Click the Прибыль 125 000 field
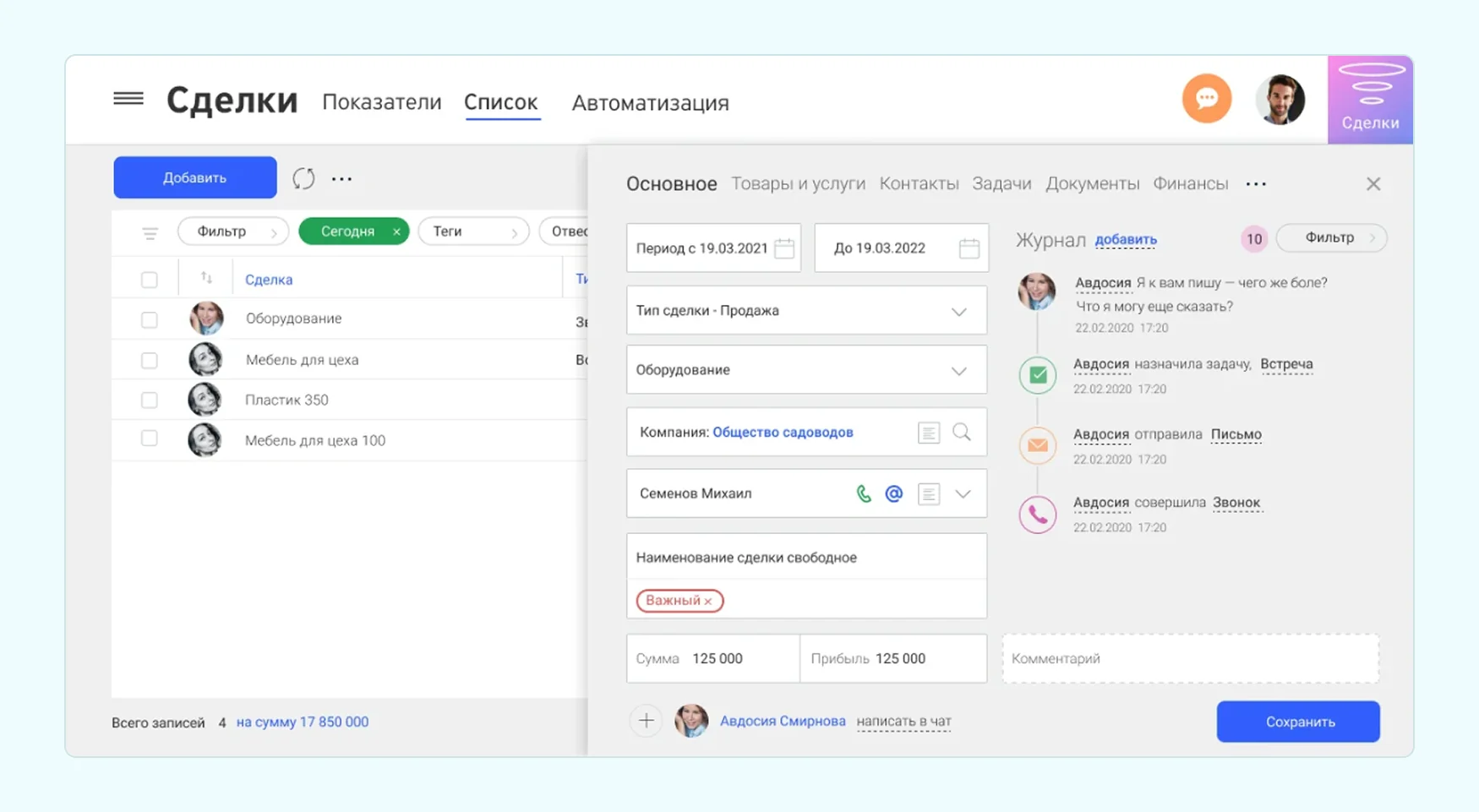The image size is (1479, 812). click(x=893, y=658)
